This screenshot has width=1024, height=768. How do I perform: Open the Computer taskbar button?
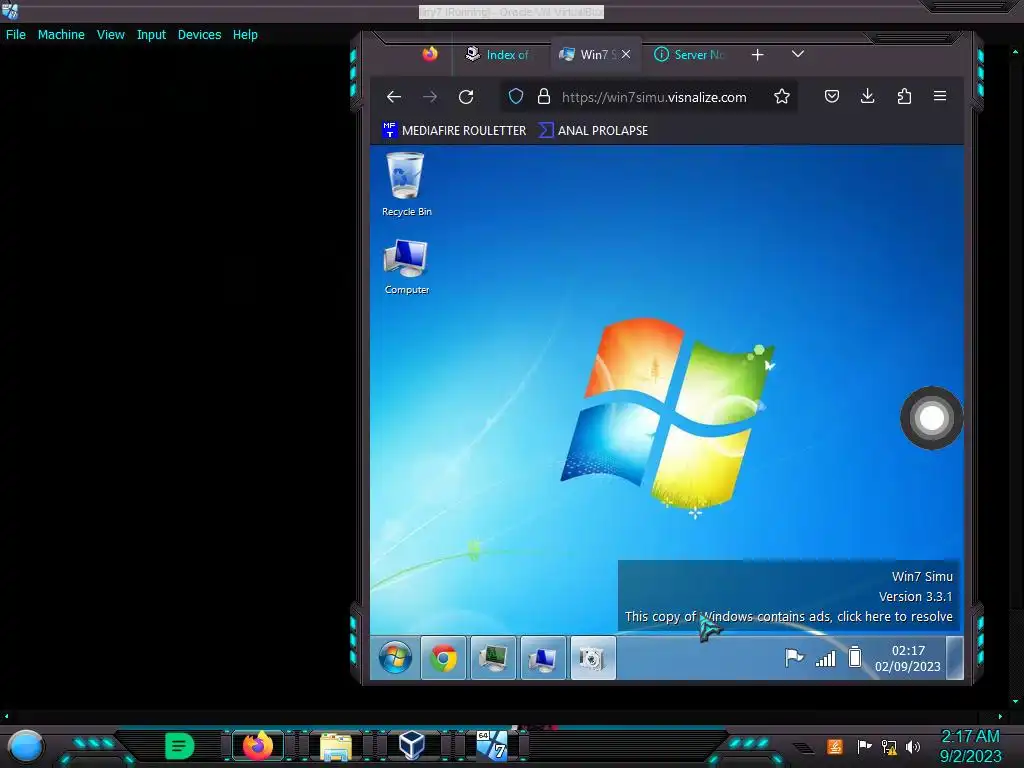click(x=543, y=658)
